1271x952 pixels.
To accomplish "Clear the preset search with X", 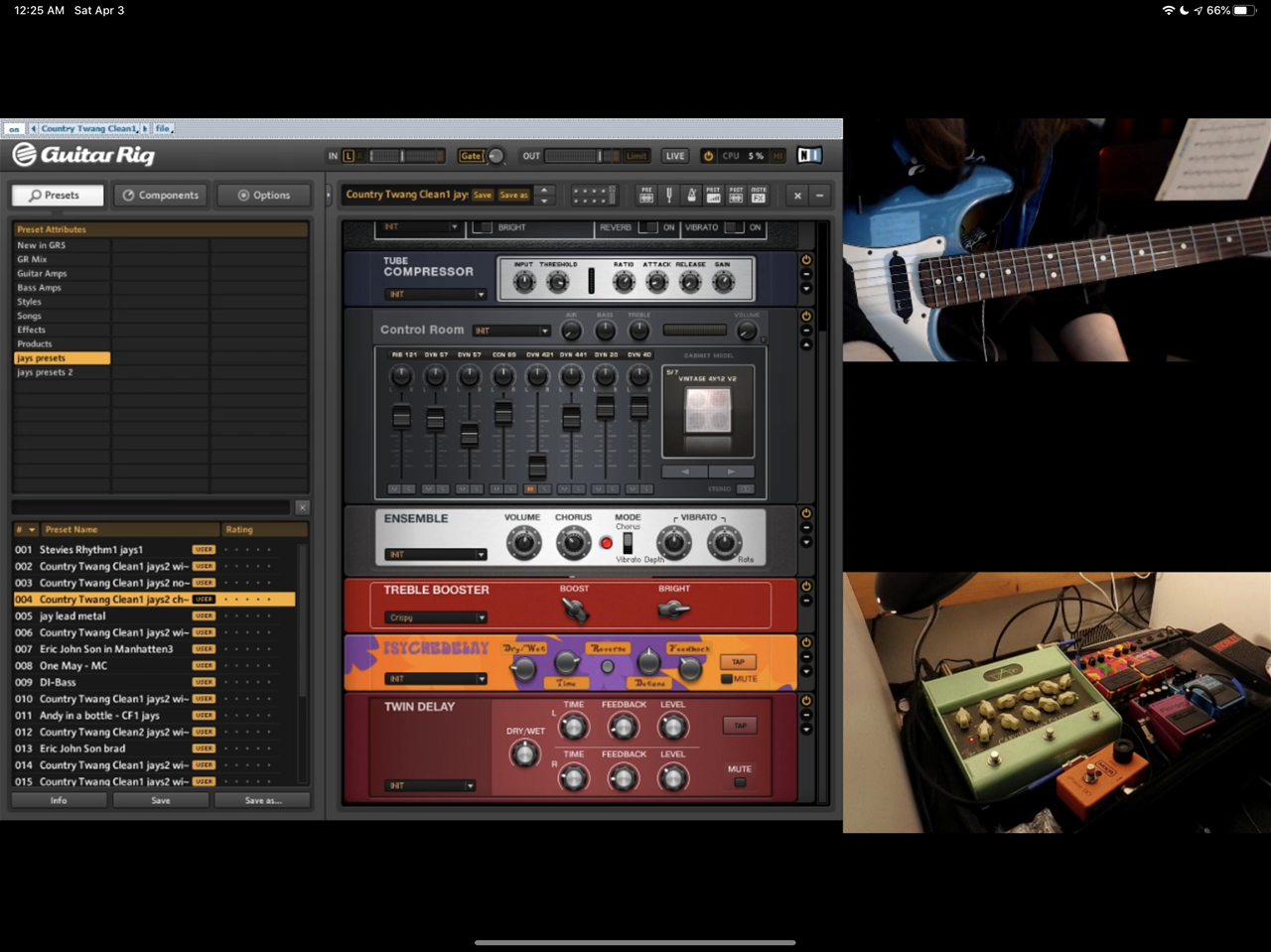I will [x=302, y=507].
